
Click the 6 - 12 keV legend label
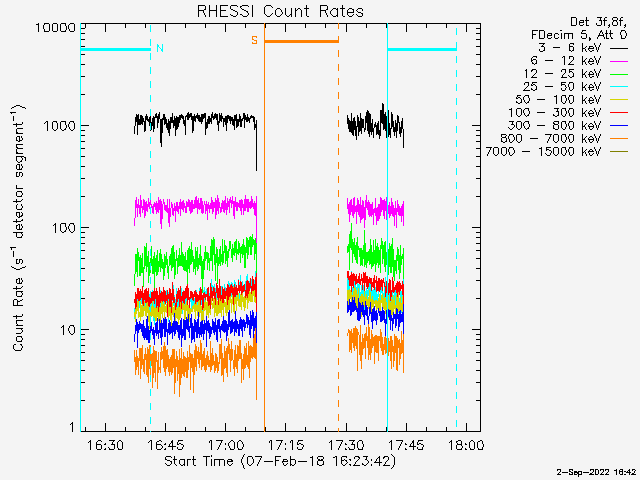pos(566,61)
